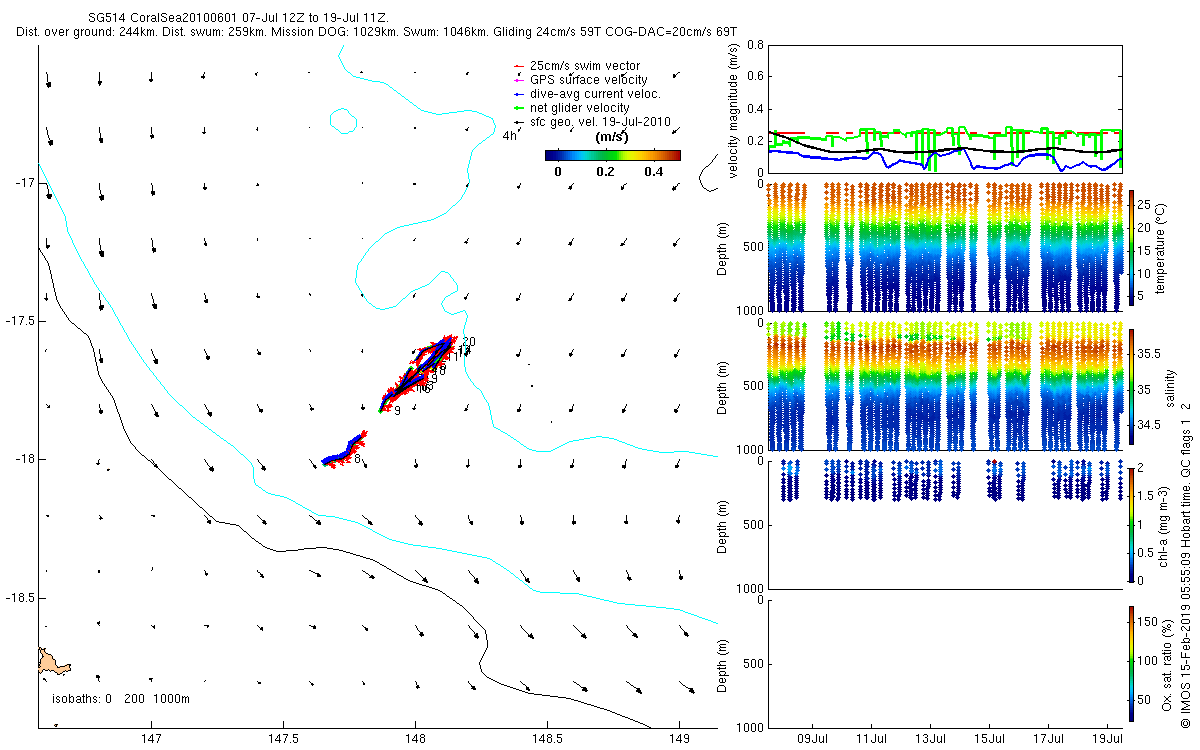The height and width of the screenshot is (750, 1200).
Task: Click the 13Jul tick on time axis
Action: [930, 740]
